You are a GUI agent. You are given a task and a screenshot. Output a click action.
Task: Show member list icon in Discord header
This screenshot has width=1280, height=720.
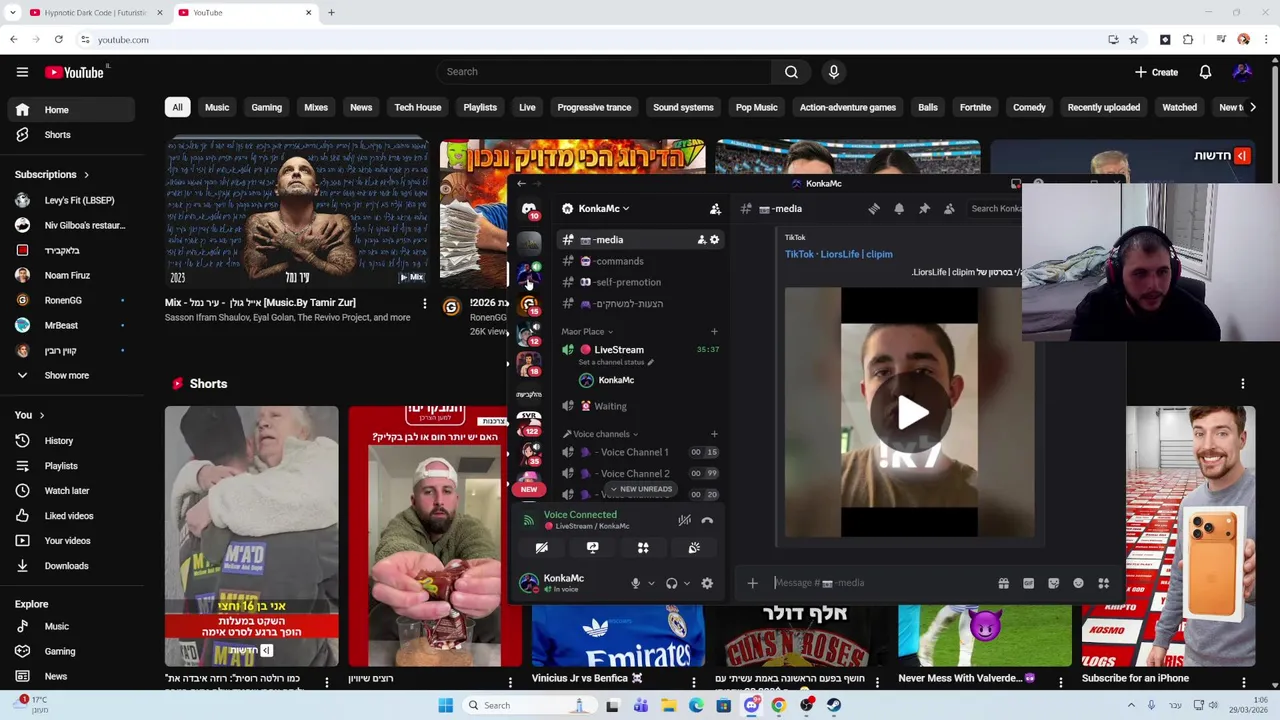point(949,209)
